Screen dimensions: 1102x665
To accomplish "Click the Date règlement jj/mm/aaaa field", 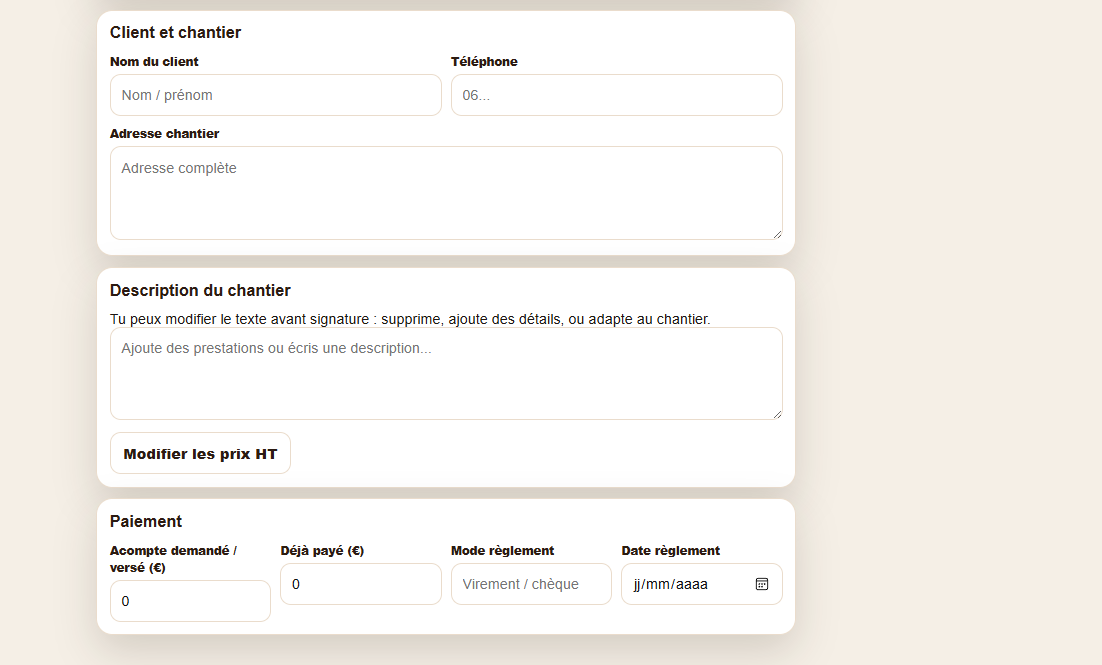I will (701, 584).
